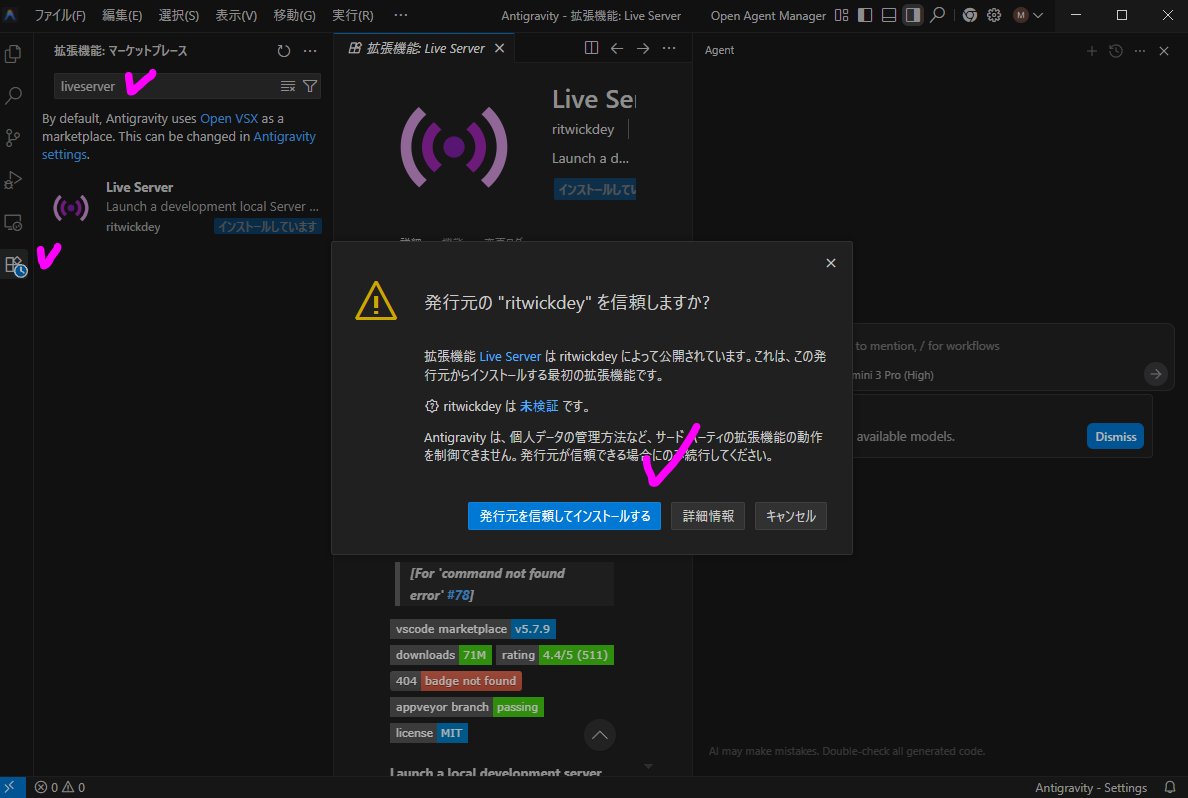Image resolution: width=1188 pixels, height=798 pixels.
Task: Toggle primary side bar visibility
Action: coord(864,16)
